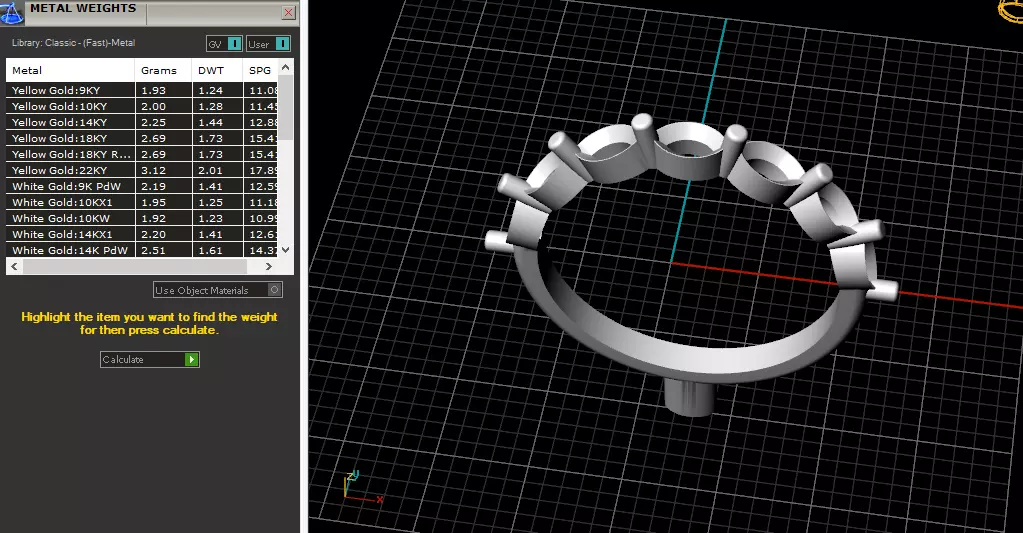The image size is (1023, 533).
Task: Toggle the User library switch
Action: click(x=268, y=44)
